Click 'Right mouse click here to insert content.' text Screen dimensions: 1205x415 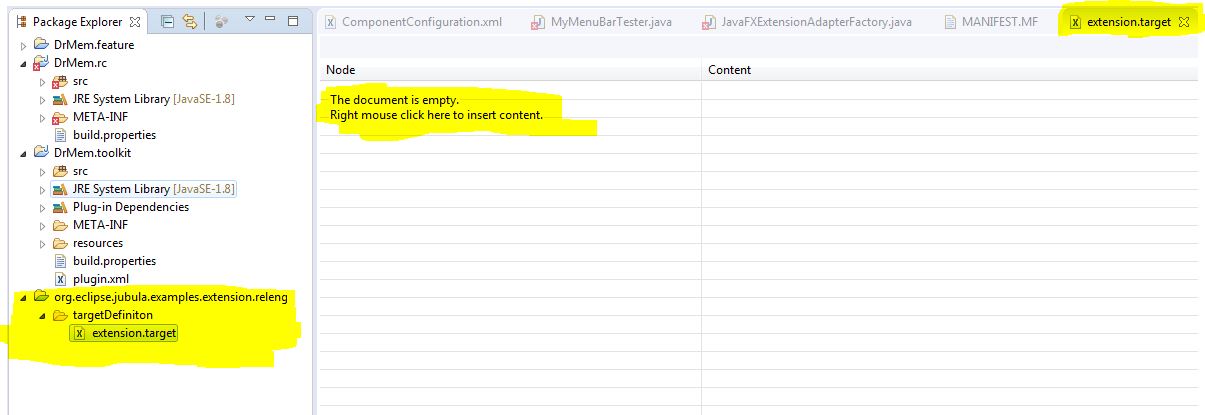[436, 115]
